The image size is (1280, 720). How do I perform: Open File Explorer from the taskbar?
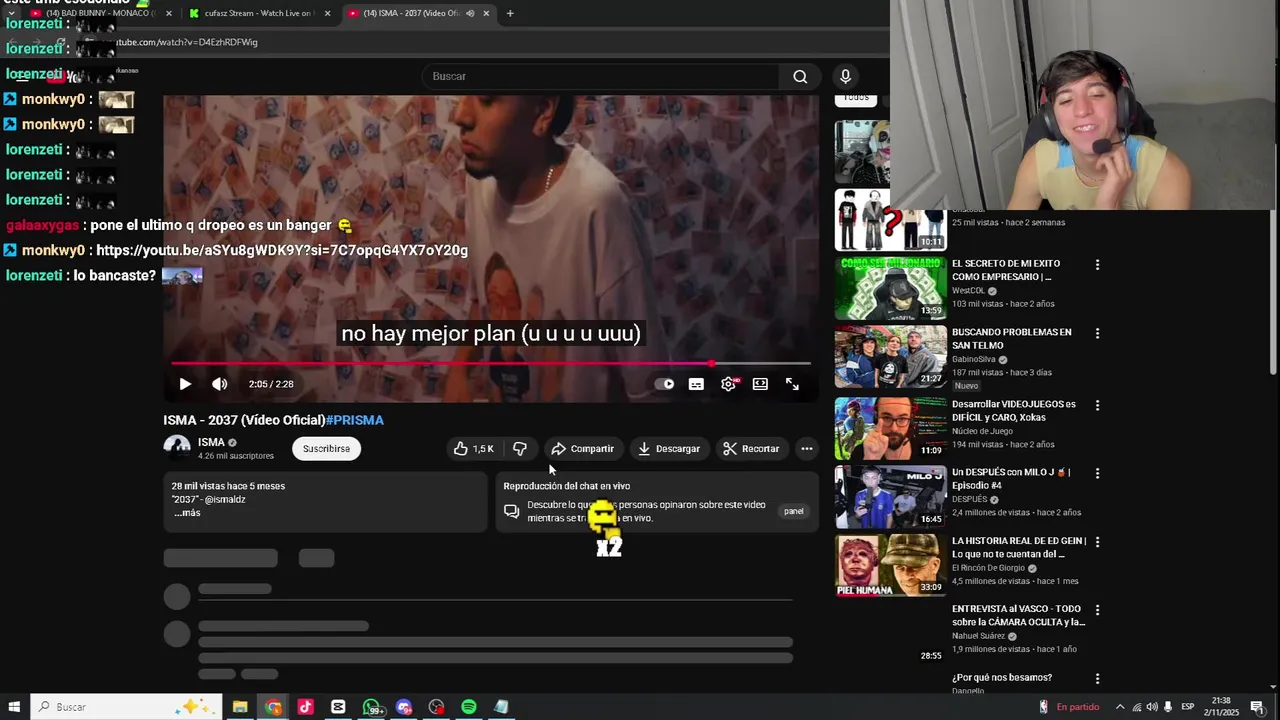click(x=240, y=707)
